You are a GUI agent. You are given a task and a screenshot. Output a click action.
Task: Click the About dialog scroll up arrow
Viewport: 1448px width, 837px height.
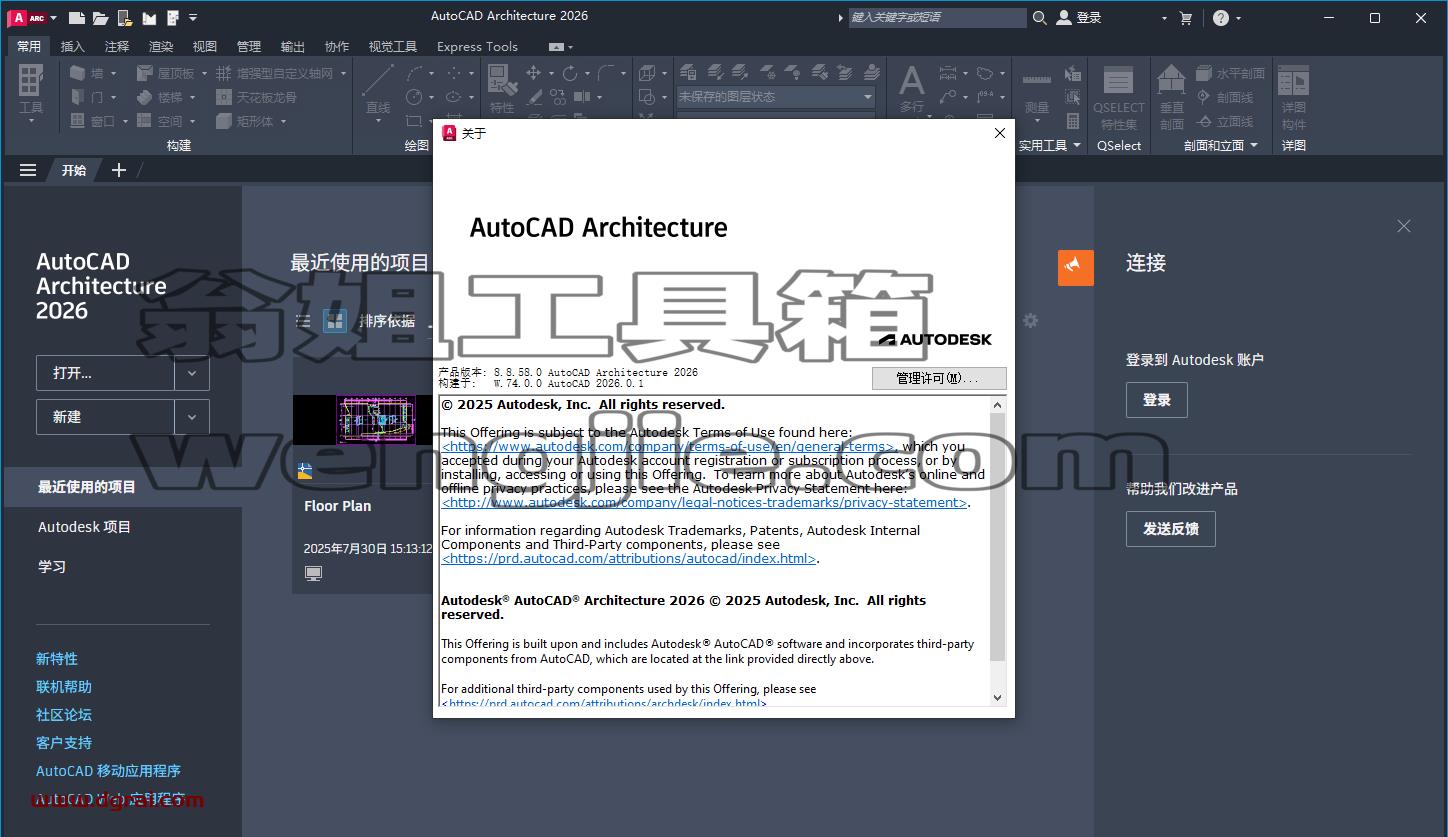pyautogui.click(x=997, y=405)
